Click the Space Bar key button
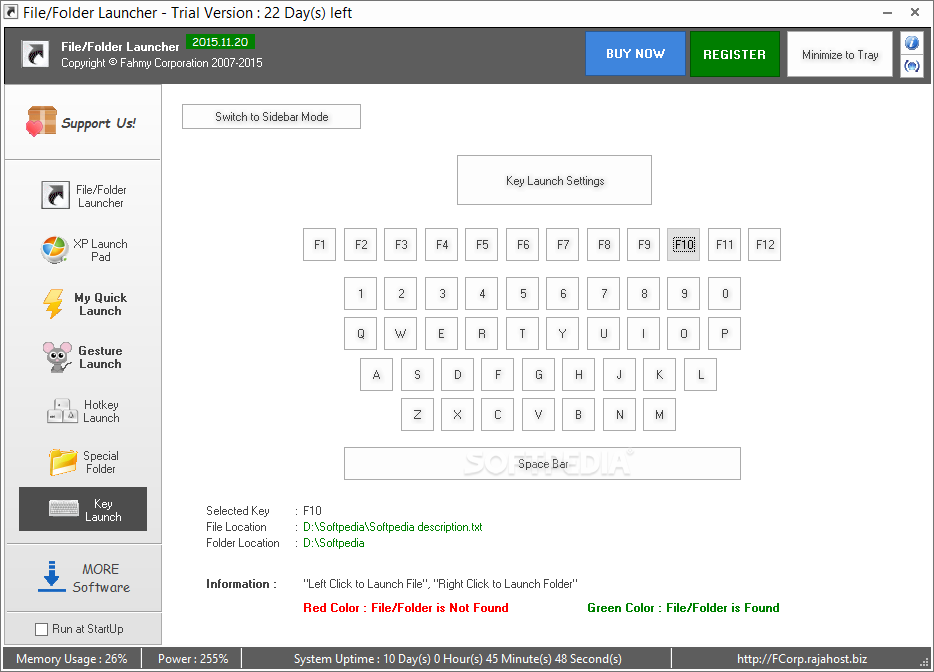This screenshot has width=934, height=672. [543, 463]
